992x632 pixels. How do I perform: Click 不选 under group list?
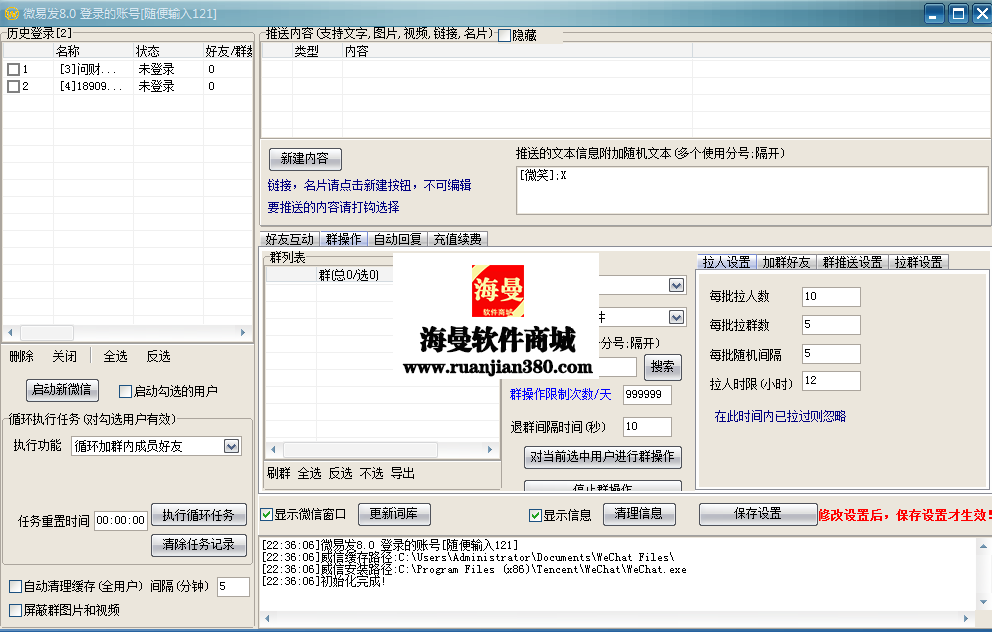pyautogui.click(x=371, y=474)
